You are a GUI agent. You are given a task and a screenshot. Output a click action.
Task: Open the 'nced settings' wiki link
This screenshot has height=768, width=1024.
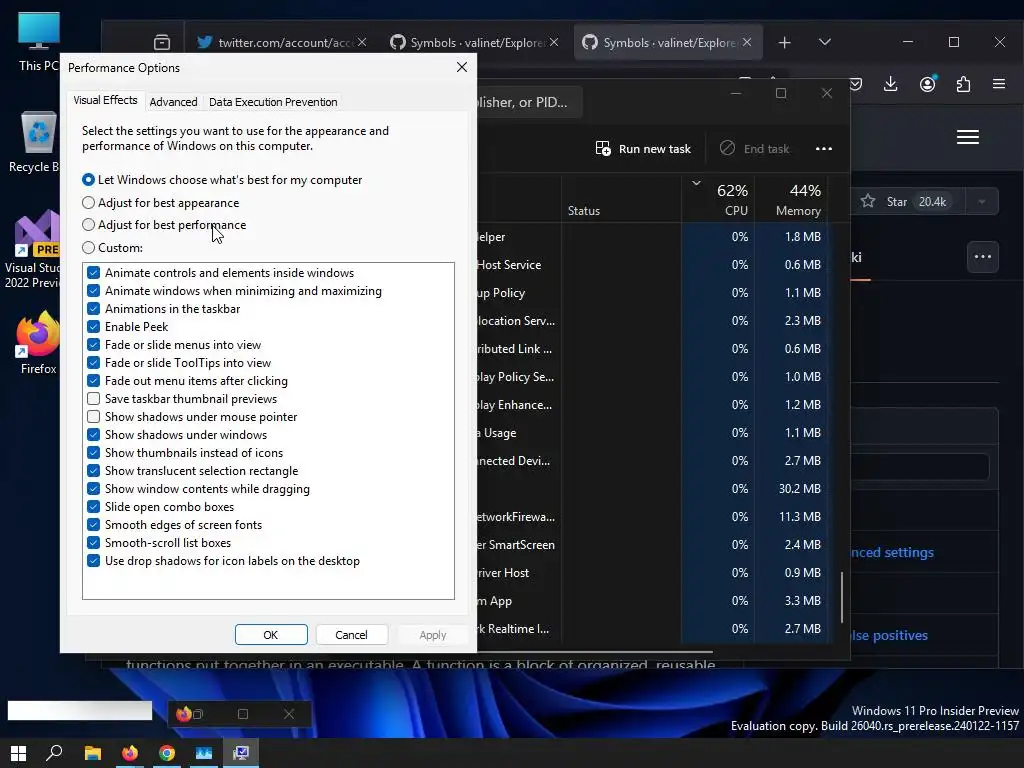click(x=893, y=552)
